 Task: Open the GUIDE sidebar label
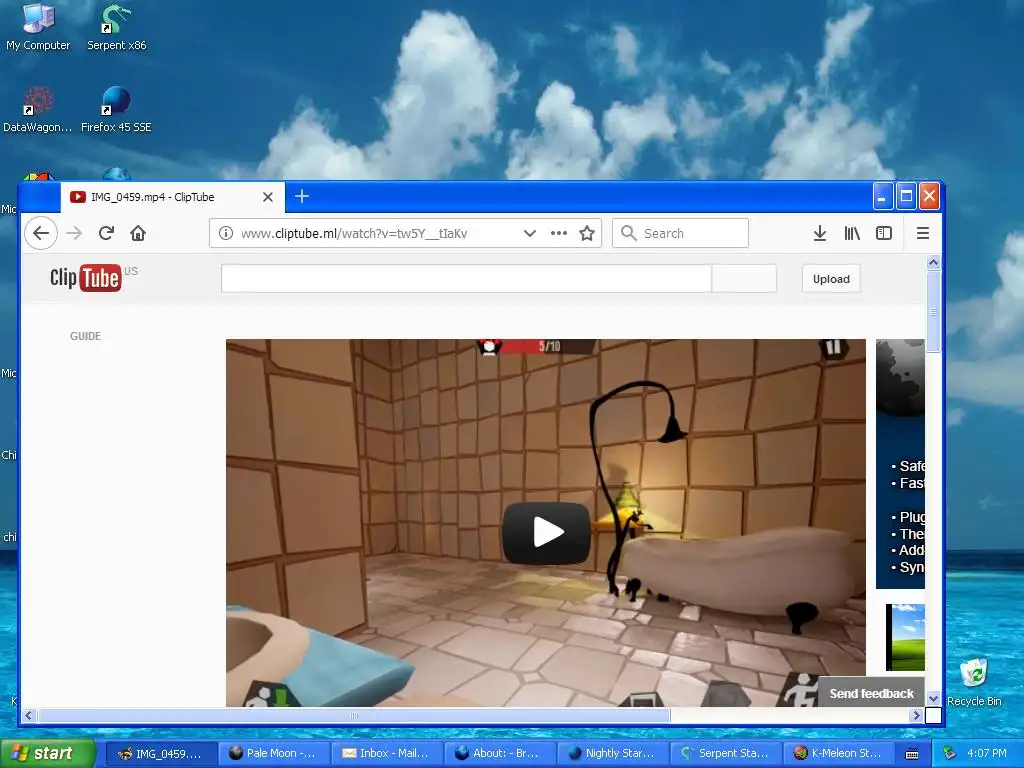click(86, 336)
